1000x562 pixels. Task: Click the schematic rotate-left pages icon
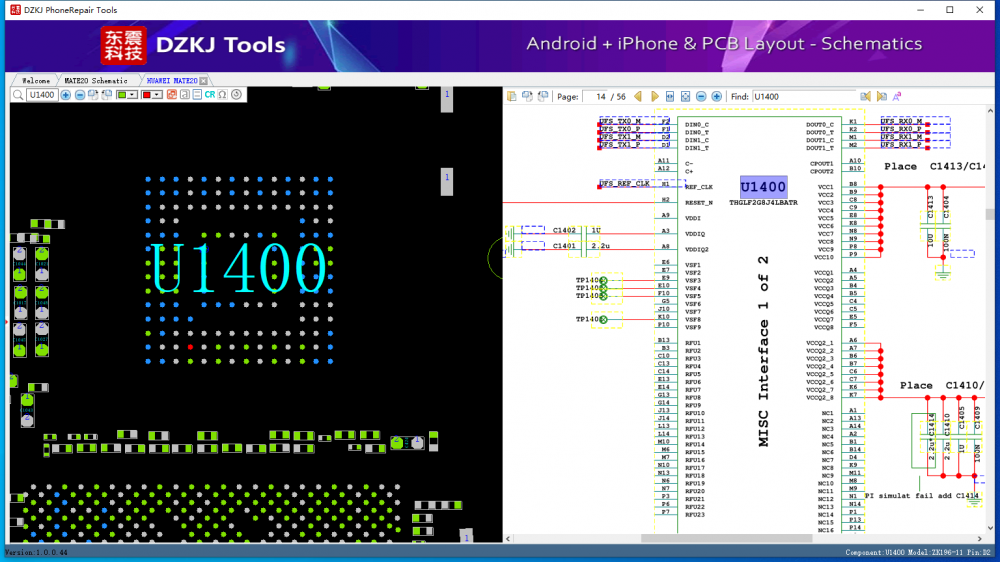527,96
